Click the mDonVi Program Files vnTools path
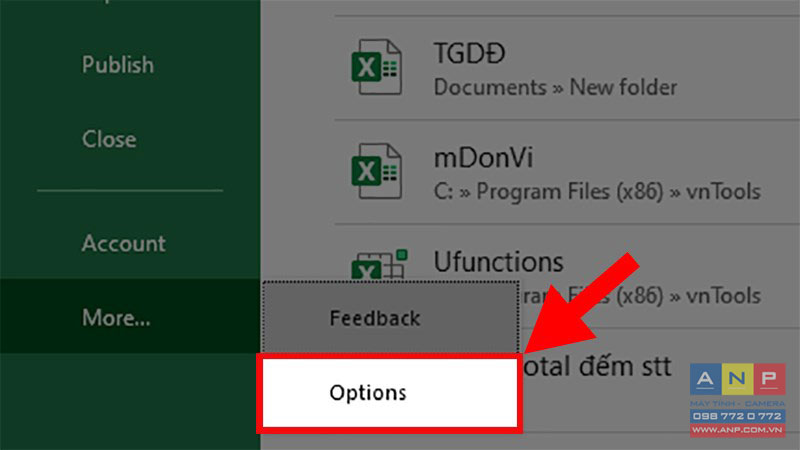 [x=597, y=192]
